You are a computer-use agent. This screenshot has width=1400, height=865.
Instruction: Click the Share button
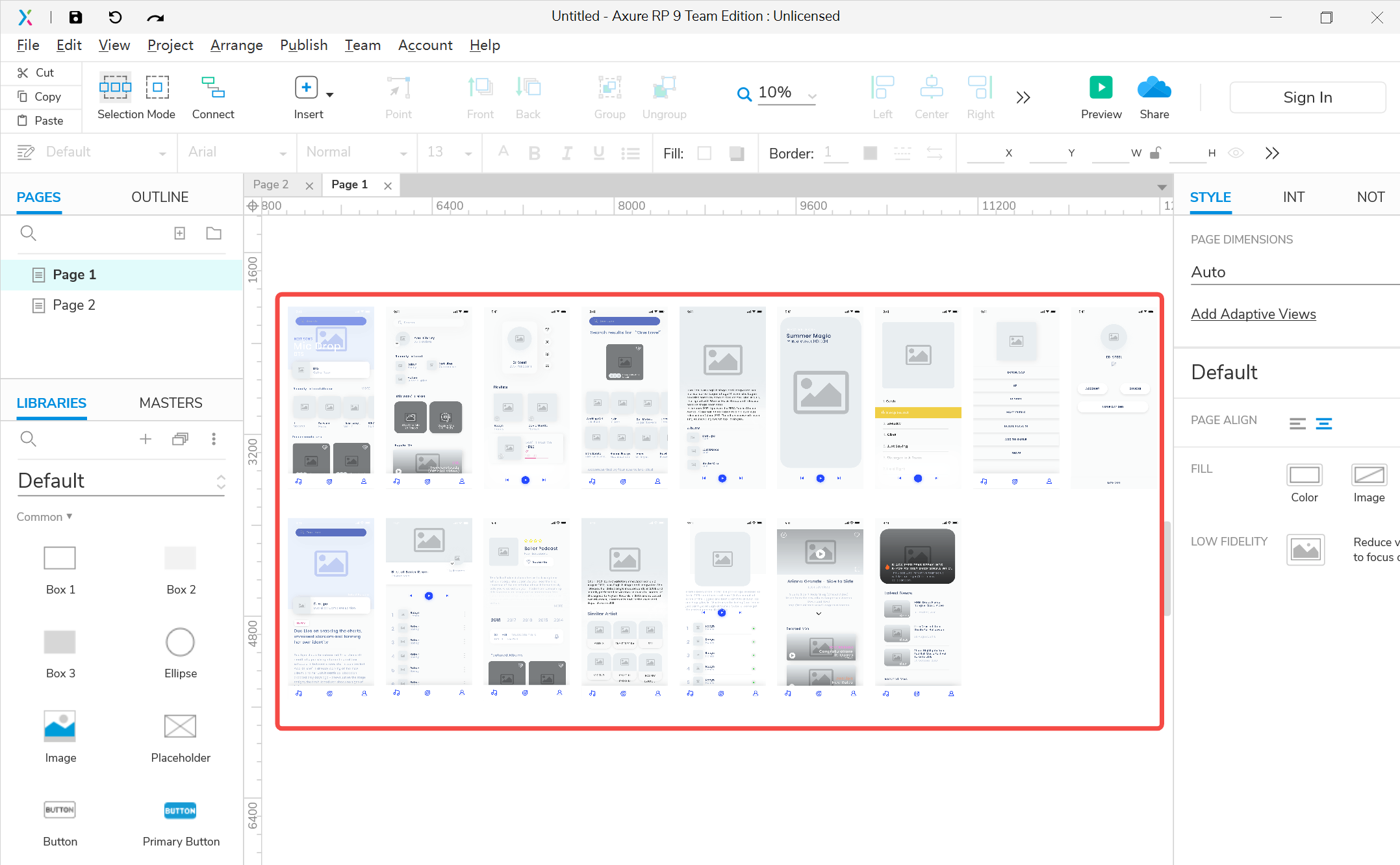(x=1155, y=96)
